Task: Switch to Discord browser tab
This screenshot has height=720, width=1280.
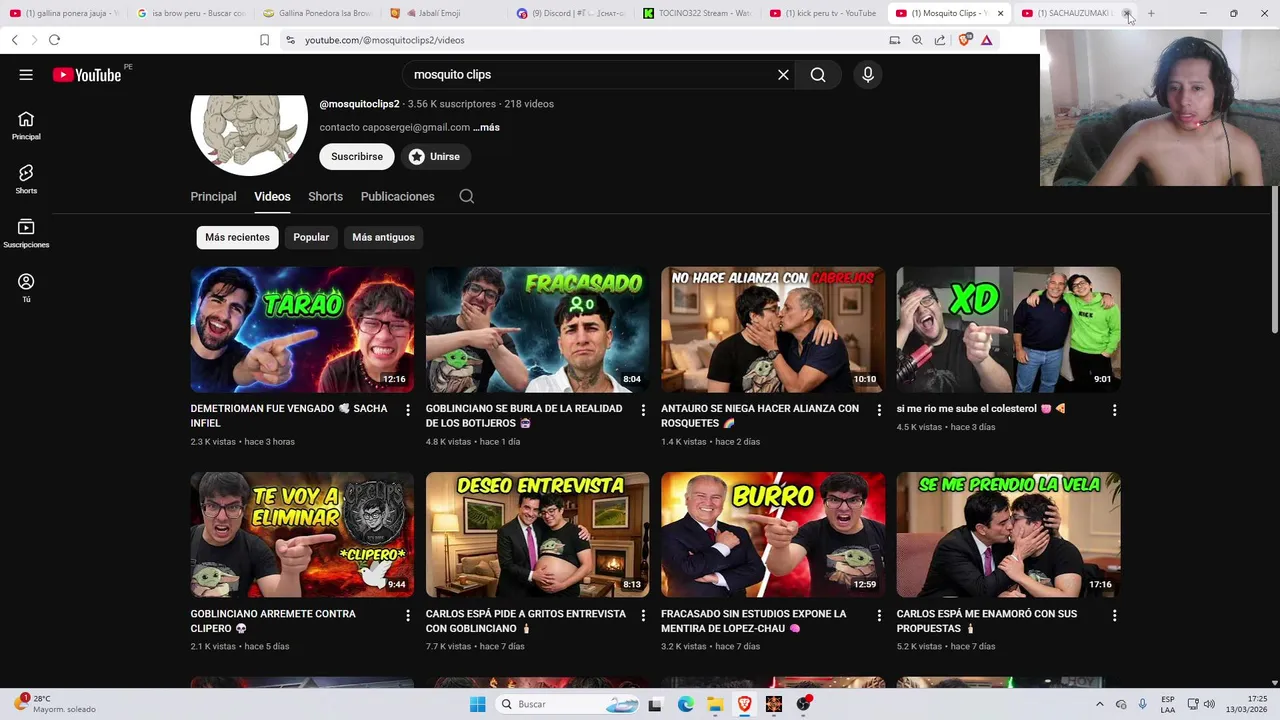Action: (572, 13)
